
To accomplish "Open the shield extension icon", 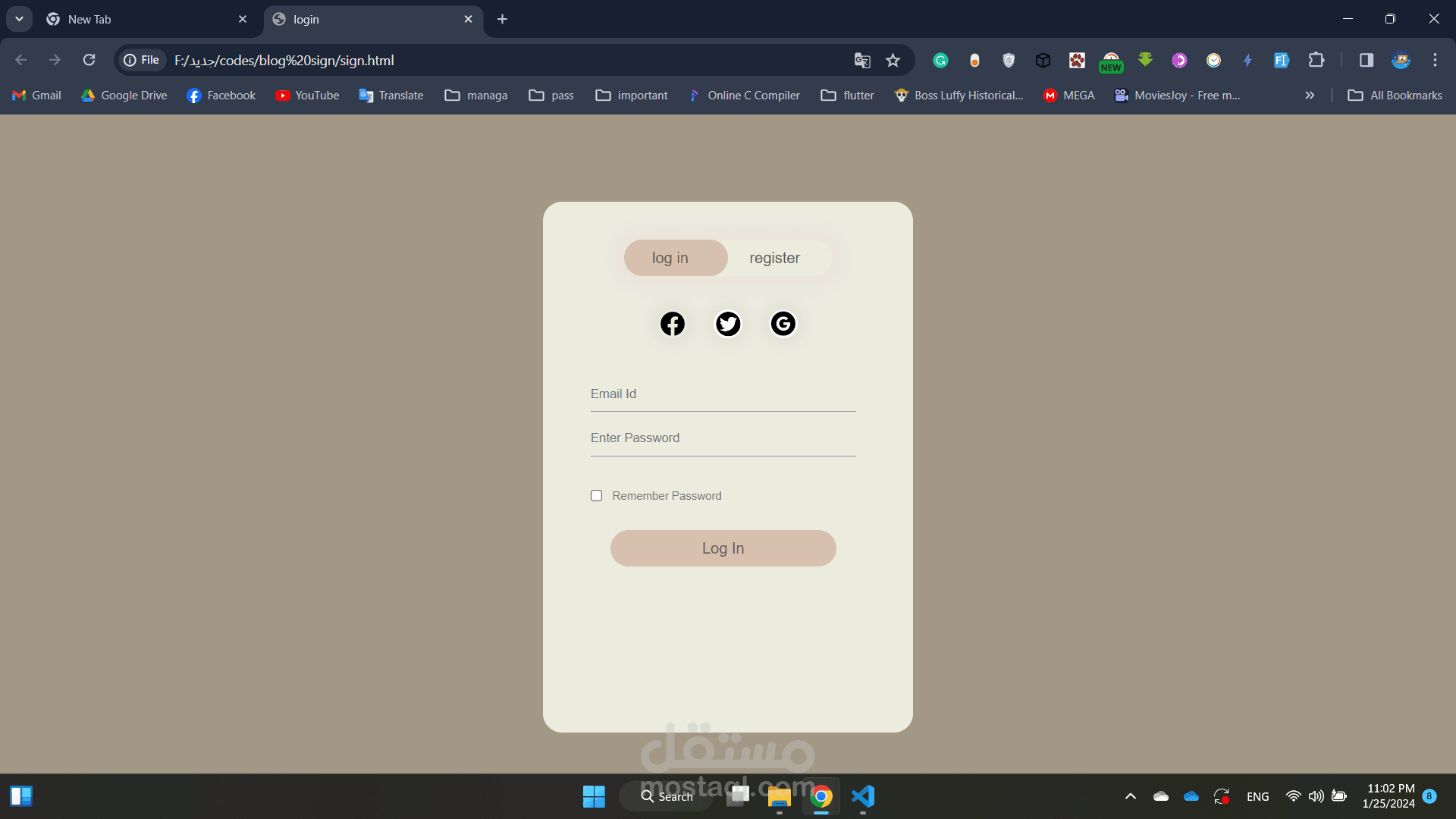I will (x=1009, y=61).
